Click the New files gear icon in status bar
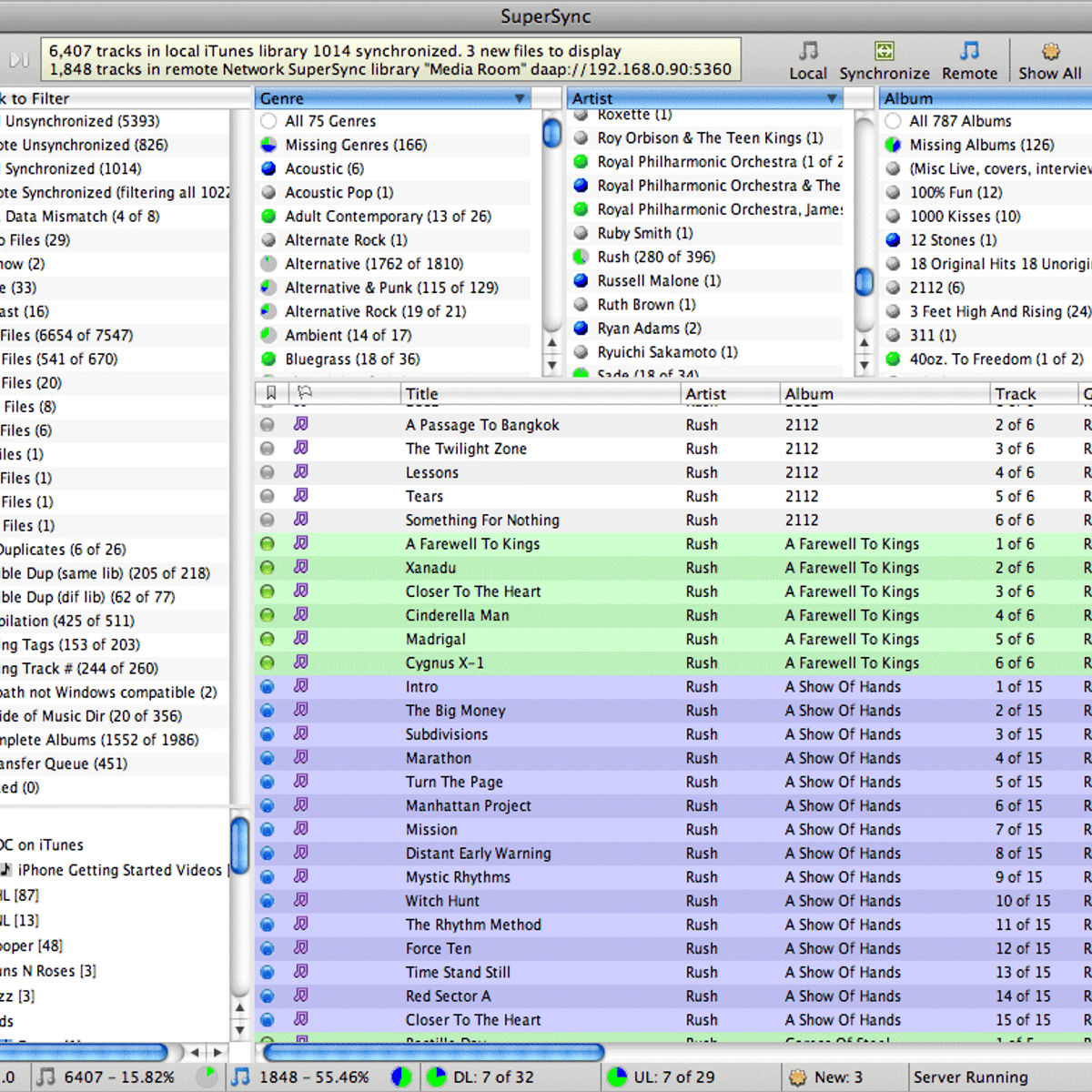1092x1092 pixels. click(x=797, y=1077)
